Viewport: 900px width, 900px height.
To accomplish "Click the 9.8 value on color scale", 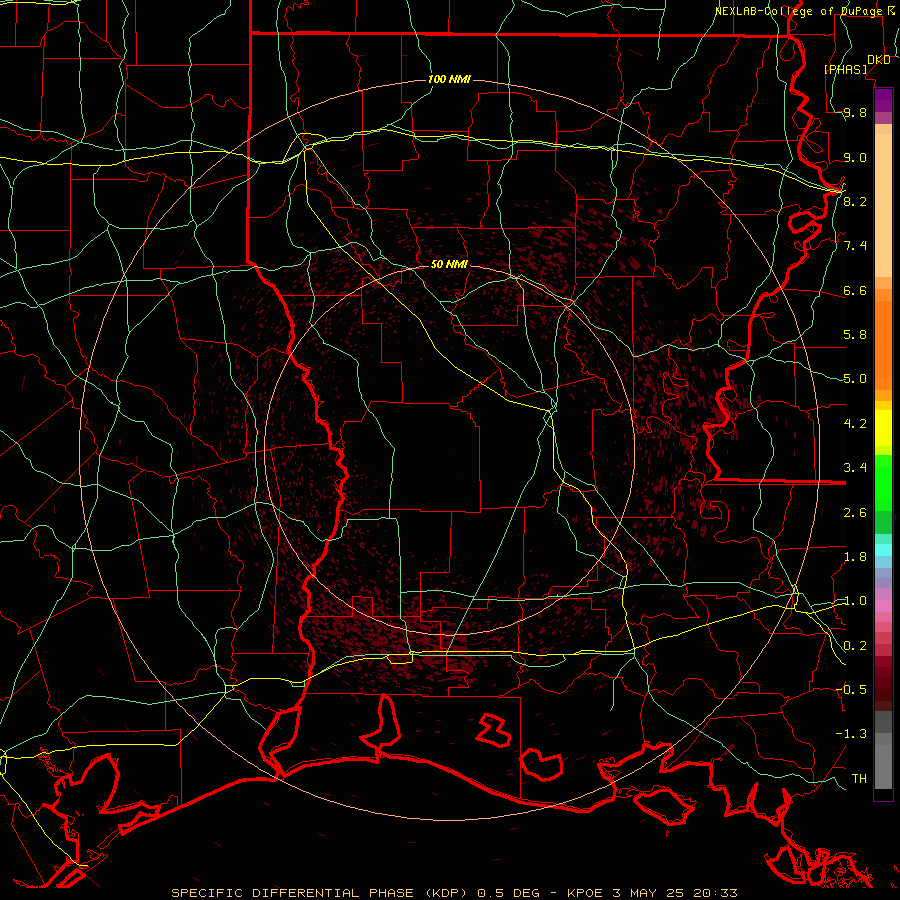I will coord(855,113).
